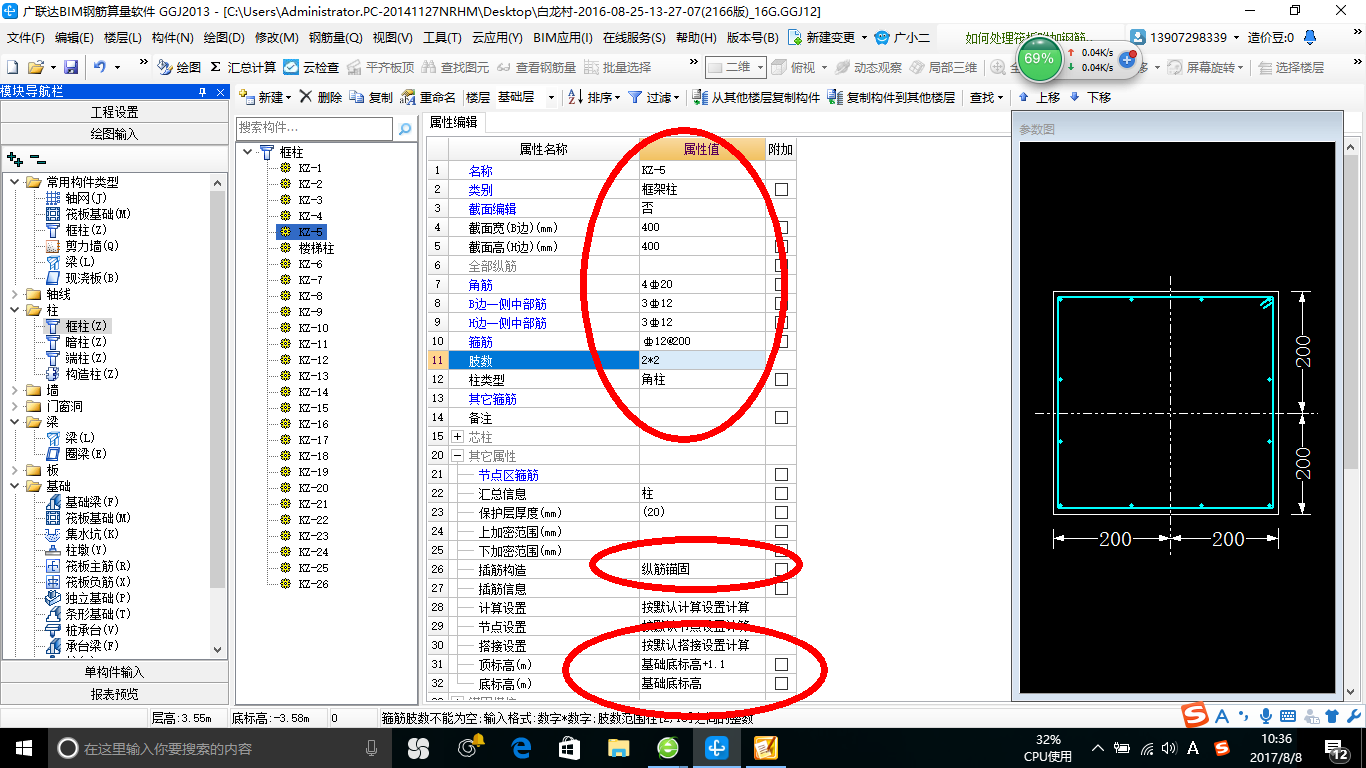Select KZ-12 in component list
Viewport: 1366px width, 768px height.
(313, 360)
